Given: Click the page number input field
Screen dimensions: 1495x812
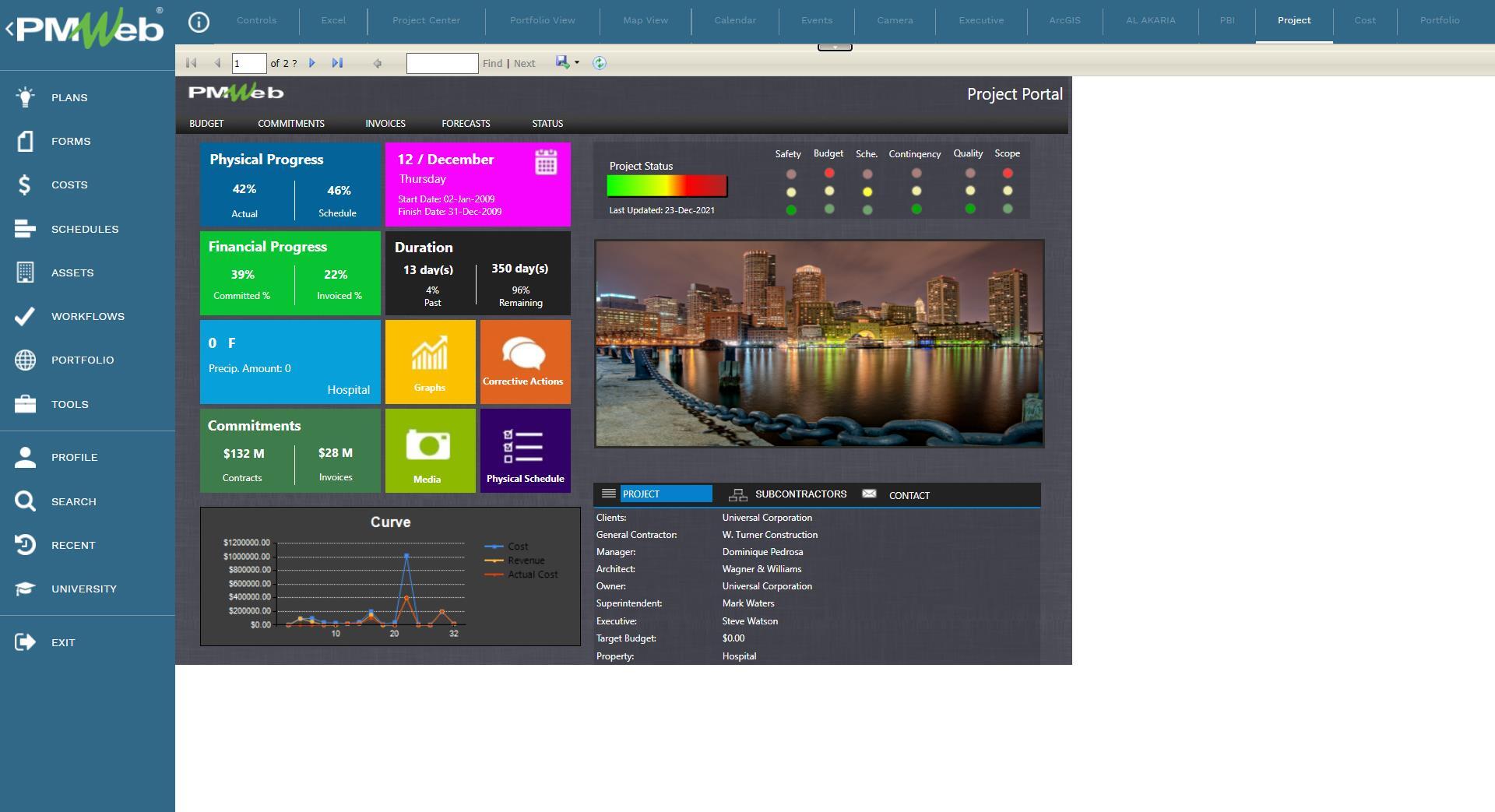Looking at the screenshot, I should (249, 63).
